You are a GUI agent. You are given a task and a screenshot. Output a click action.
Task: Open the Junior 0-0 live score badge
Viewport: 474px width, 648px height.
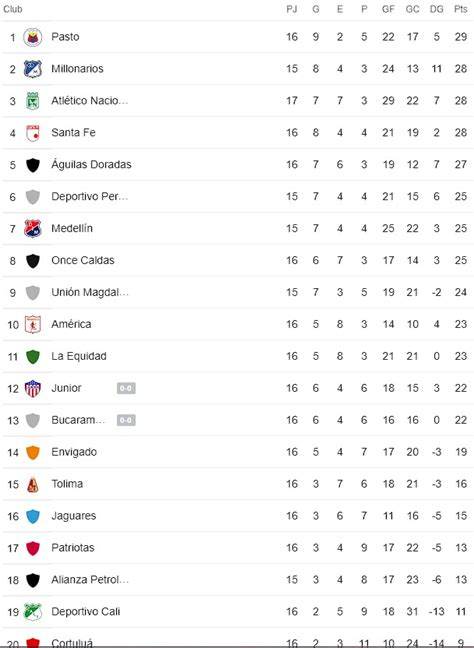126,388
